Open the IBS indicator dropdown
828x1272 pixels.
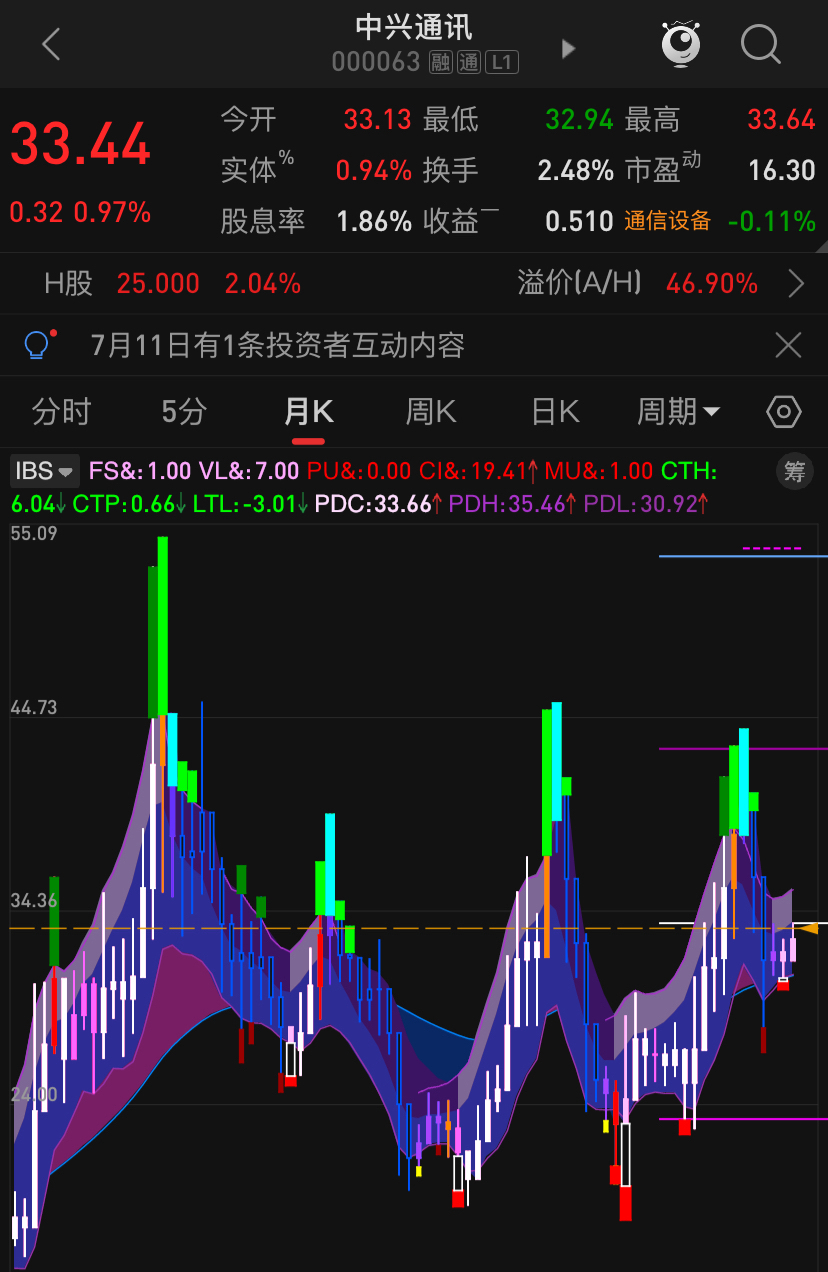click(x=45, y=470)
